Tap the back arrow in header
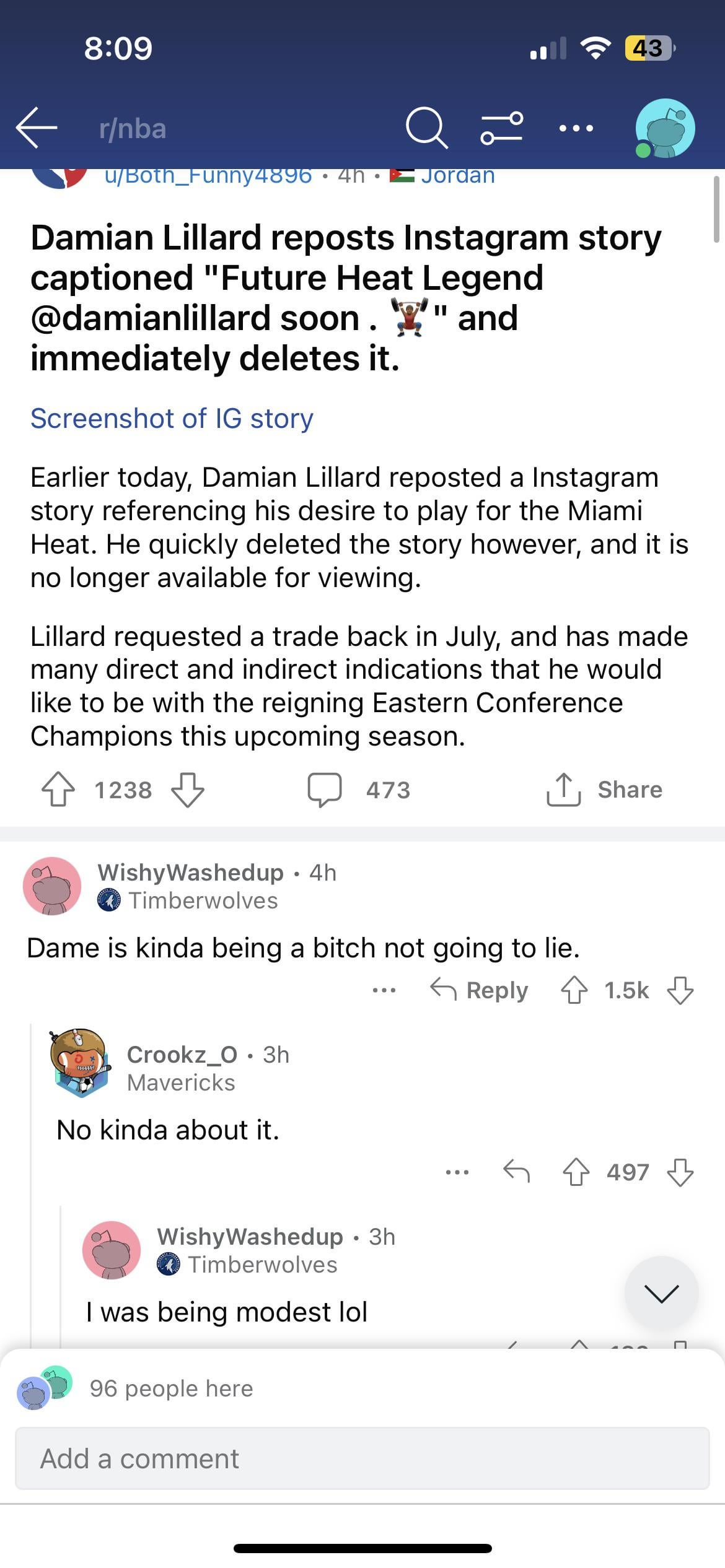Image resolution: width=725 pixels, height=1568 pixels. tap(37, 128)
